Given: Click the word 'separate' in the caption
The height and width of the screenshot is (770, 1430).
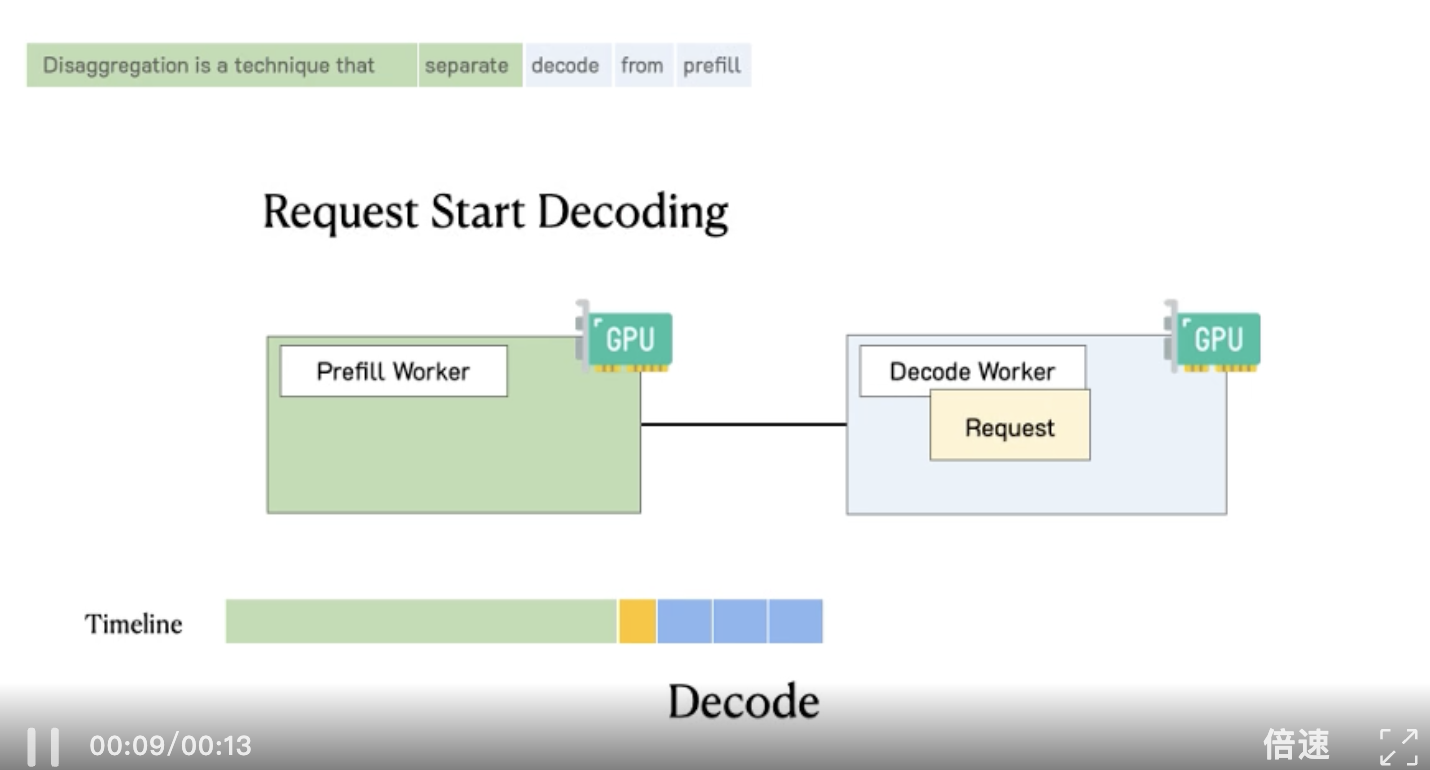Looking at the screenshot, I should tap(467, 66).
